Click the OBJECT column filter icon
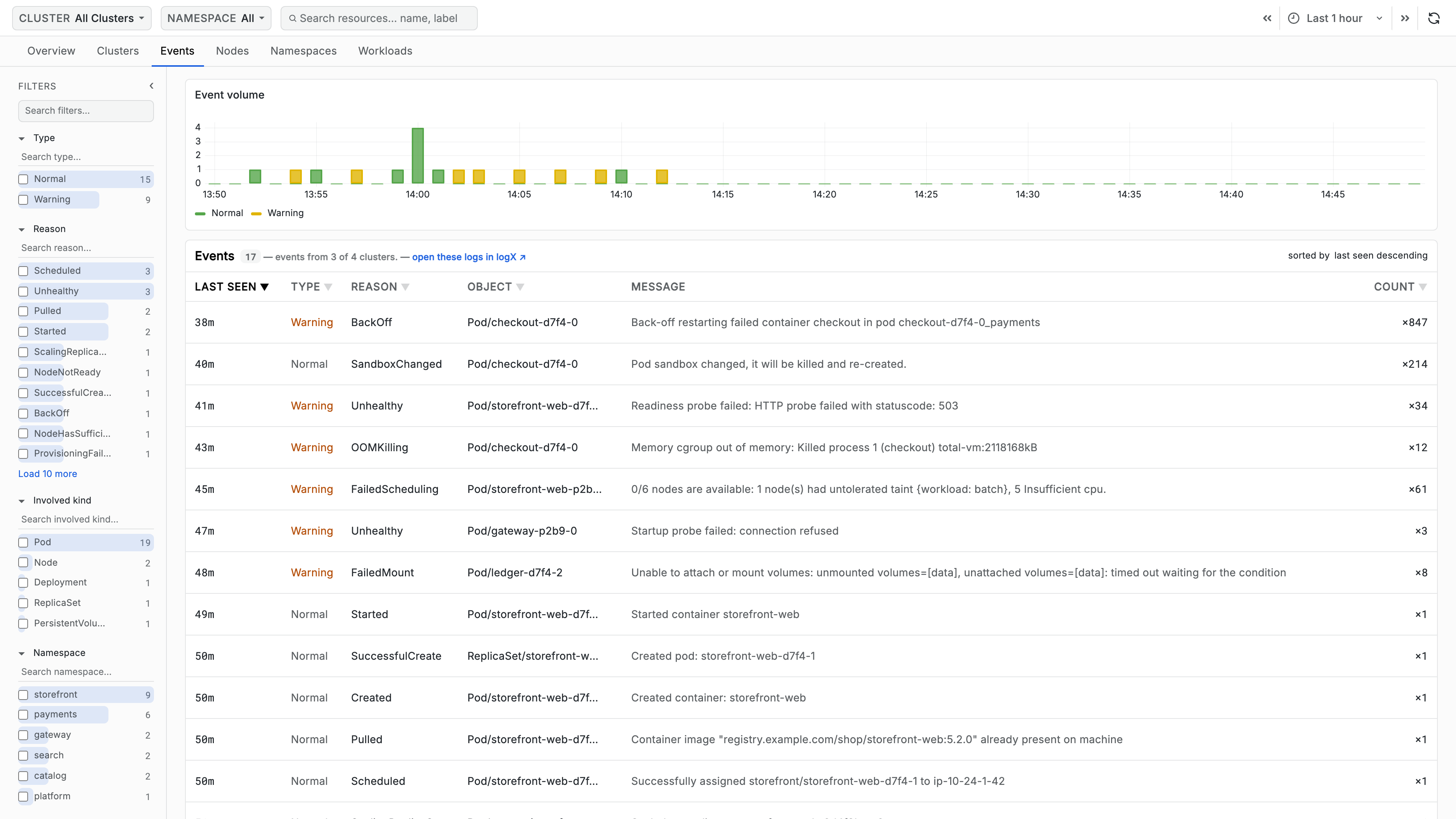Viewport: 1456px width, 819px height. click(520, 287)
